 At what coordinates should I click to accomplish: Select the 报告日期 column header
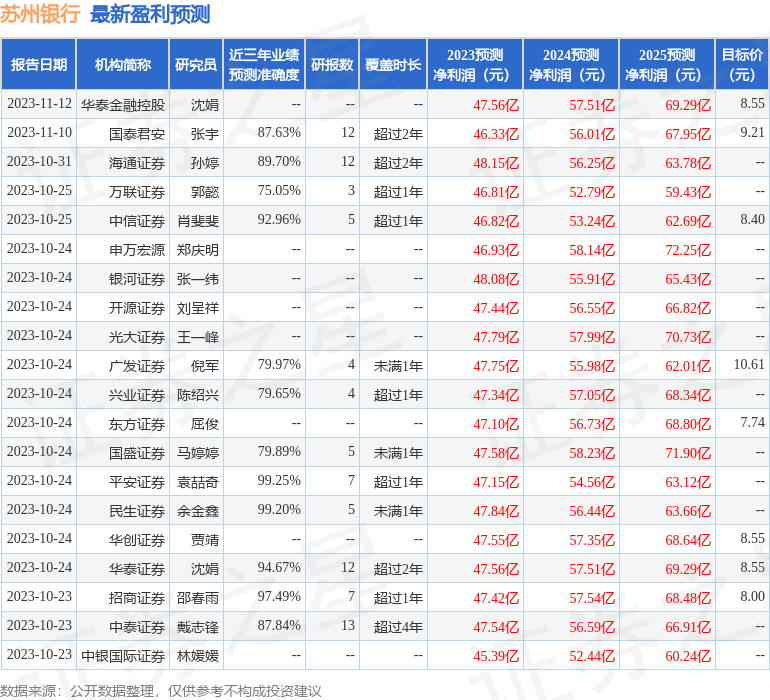39,64
